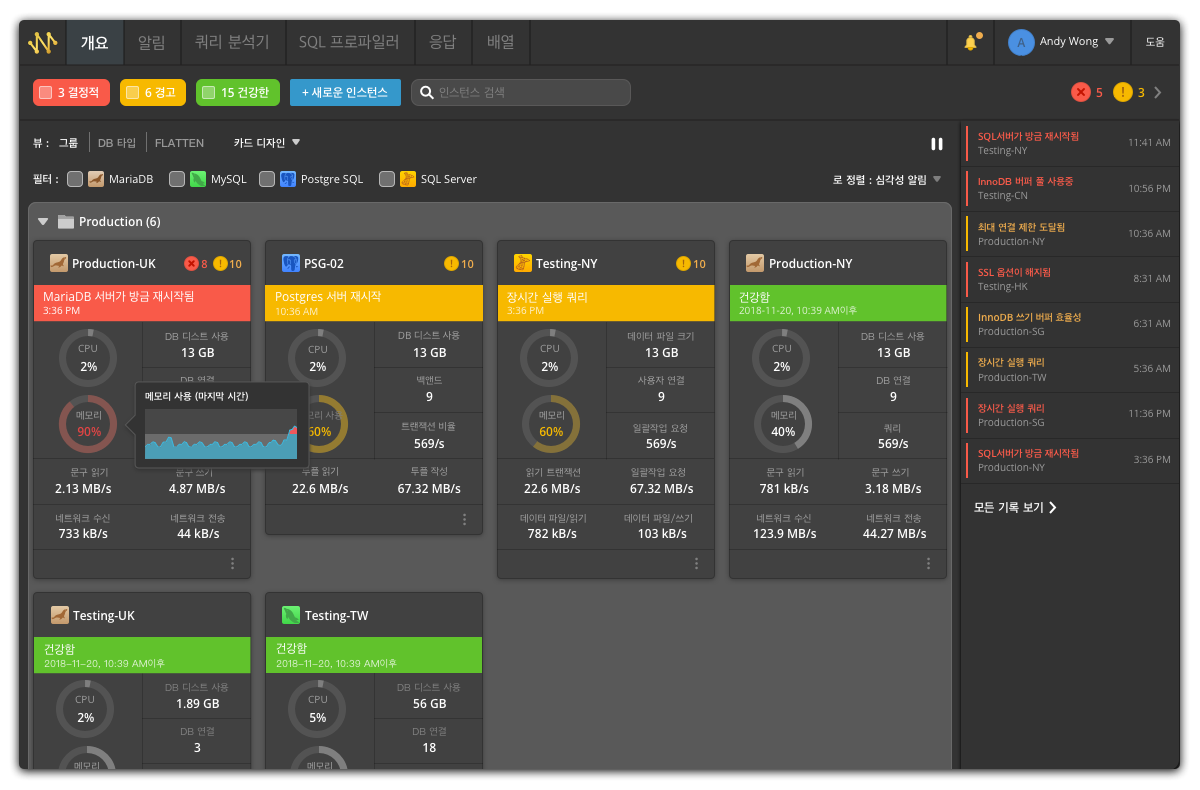Open 최대 연결 제한 도달됨 alert
This screenshot has height=790, width=1200.
1071,233
